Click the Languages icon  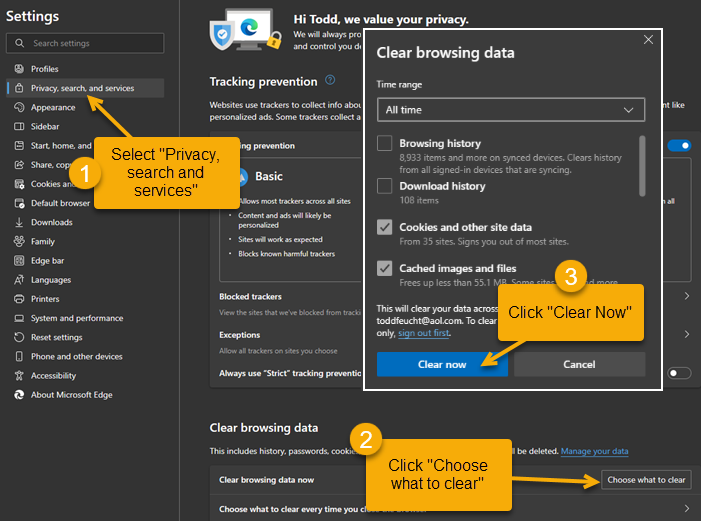coord(19,280)
